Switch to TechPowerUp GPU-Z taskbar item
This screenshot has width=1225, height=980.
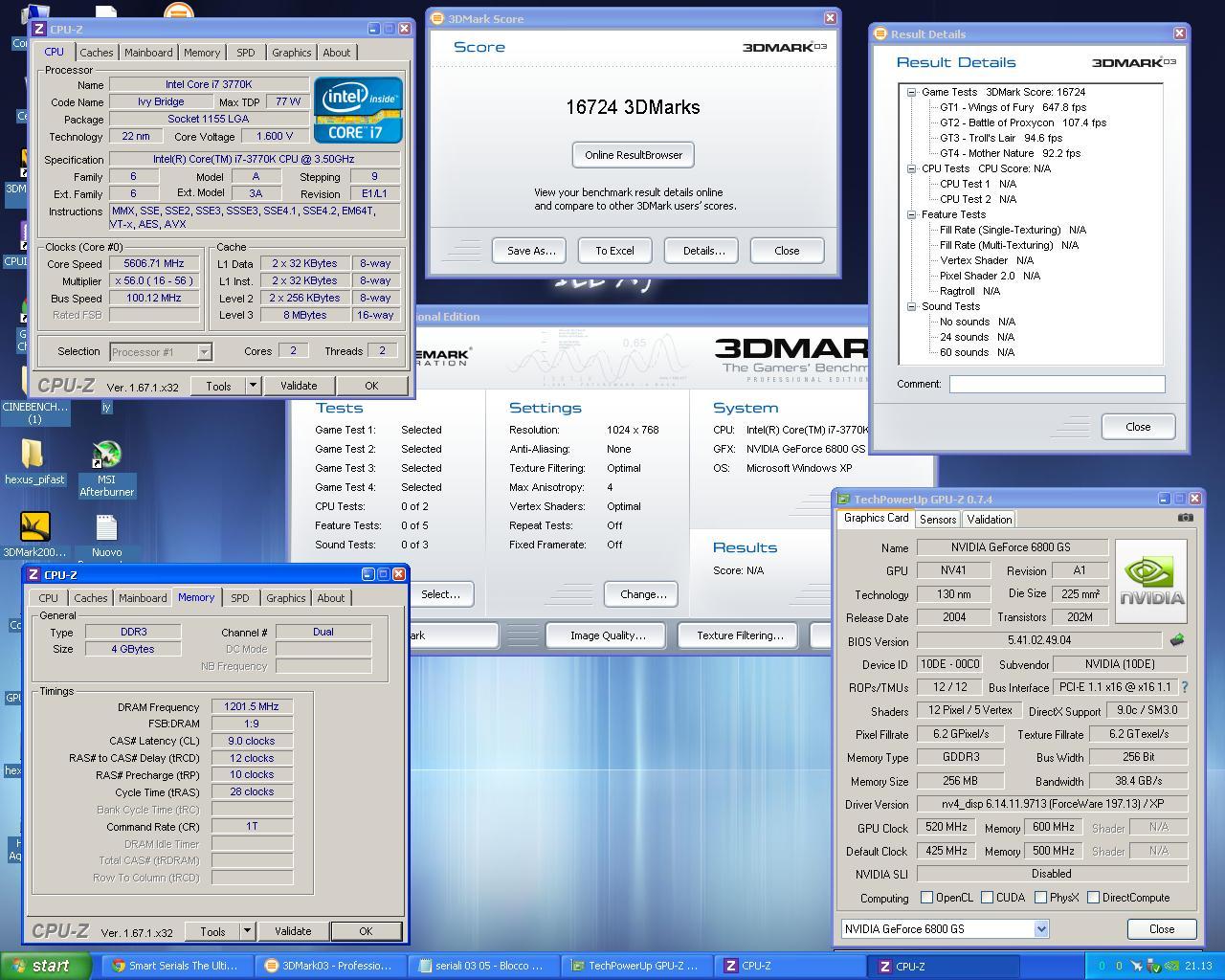click(637, 966)
